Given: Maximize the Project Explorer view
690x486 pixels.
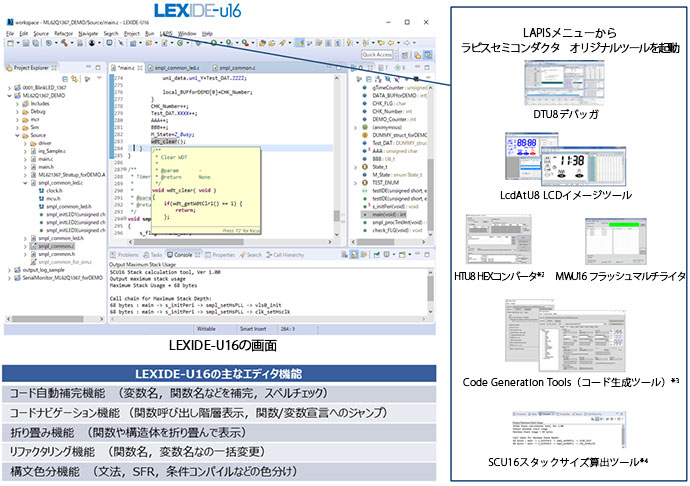Looking at the screenshot, I should (98, 67).
